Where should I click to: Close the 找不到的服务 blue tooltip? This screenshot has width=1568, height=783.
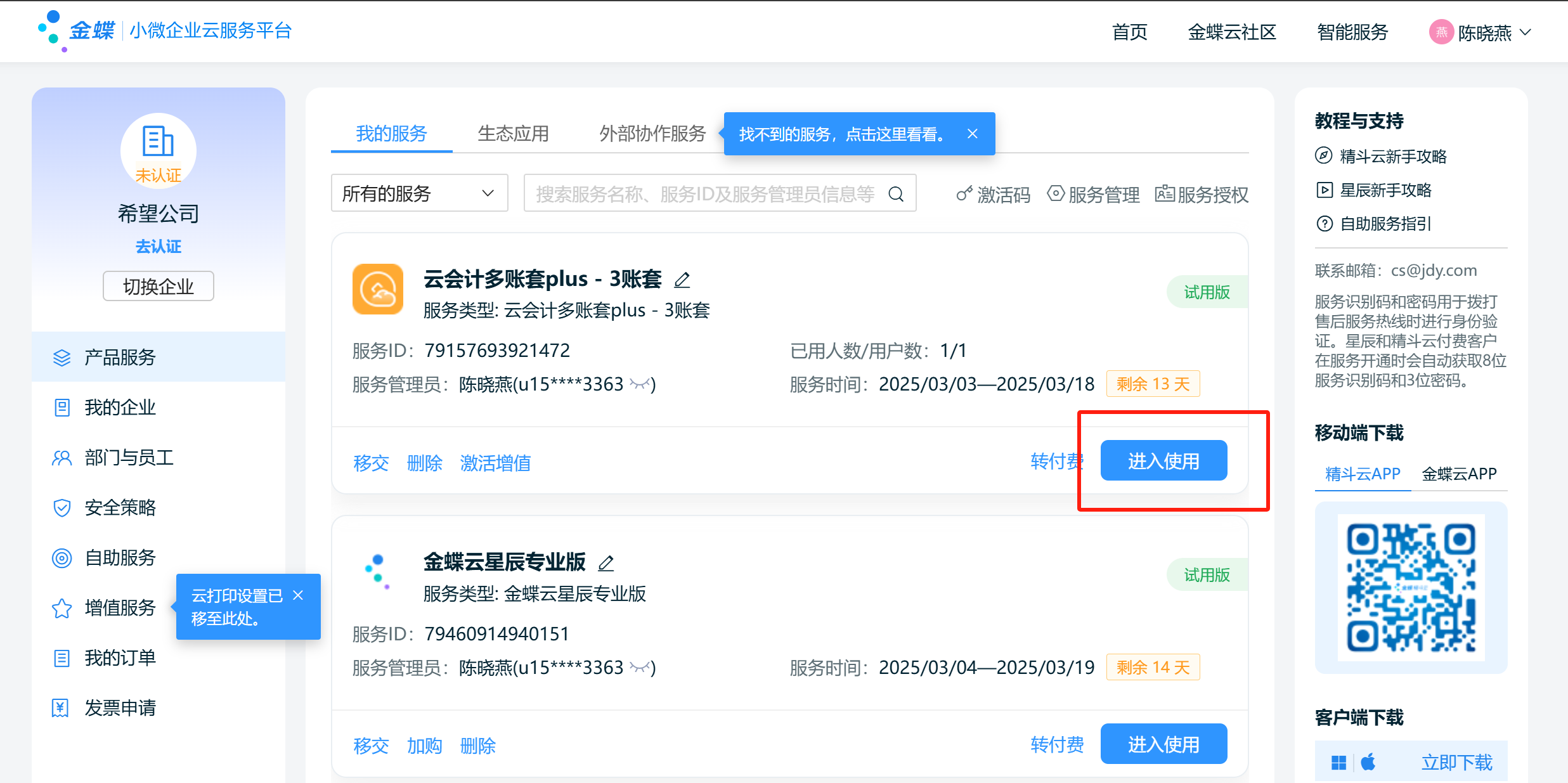[973, 134]
